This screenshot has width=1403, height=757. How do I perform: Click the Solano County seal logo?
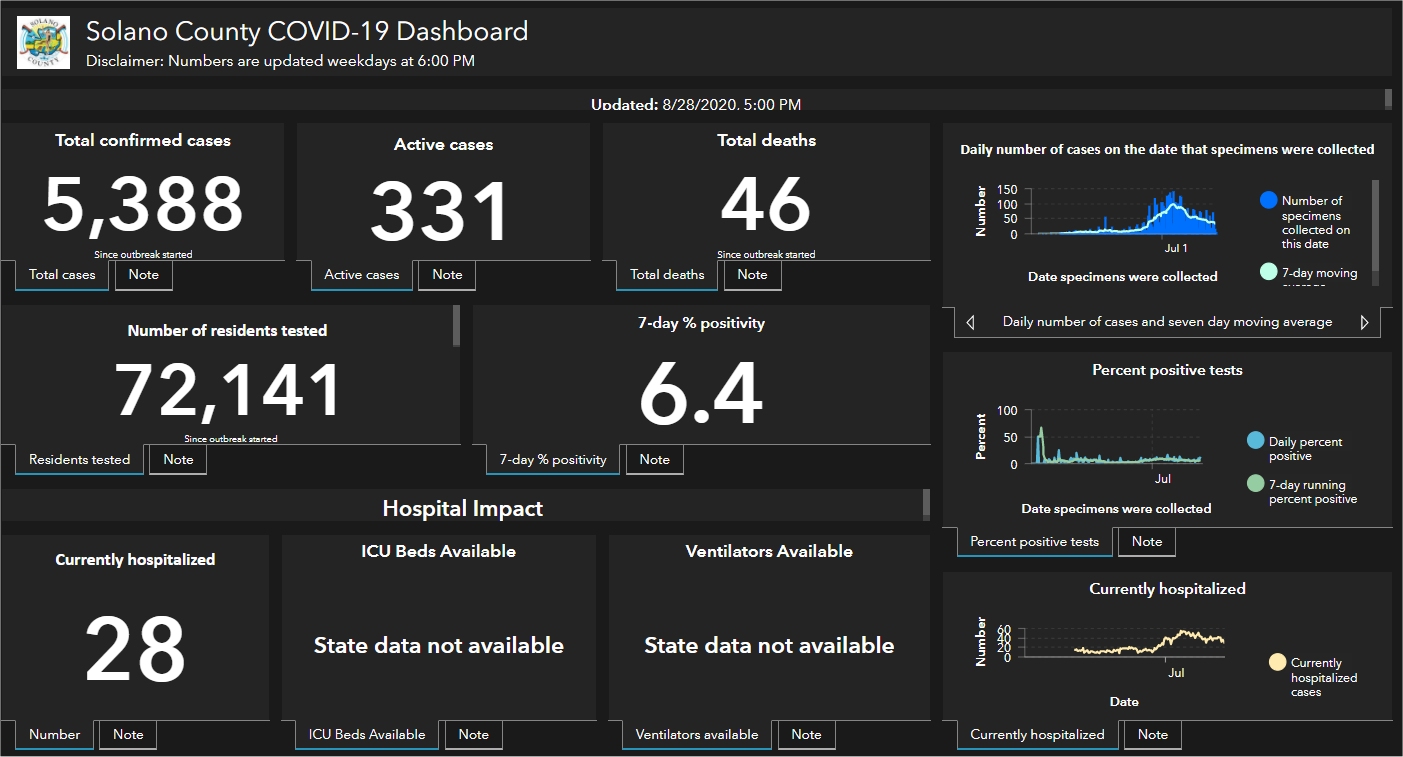44,42
